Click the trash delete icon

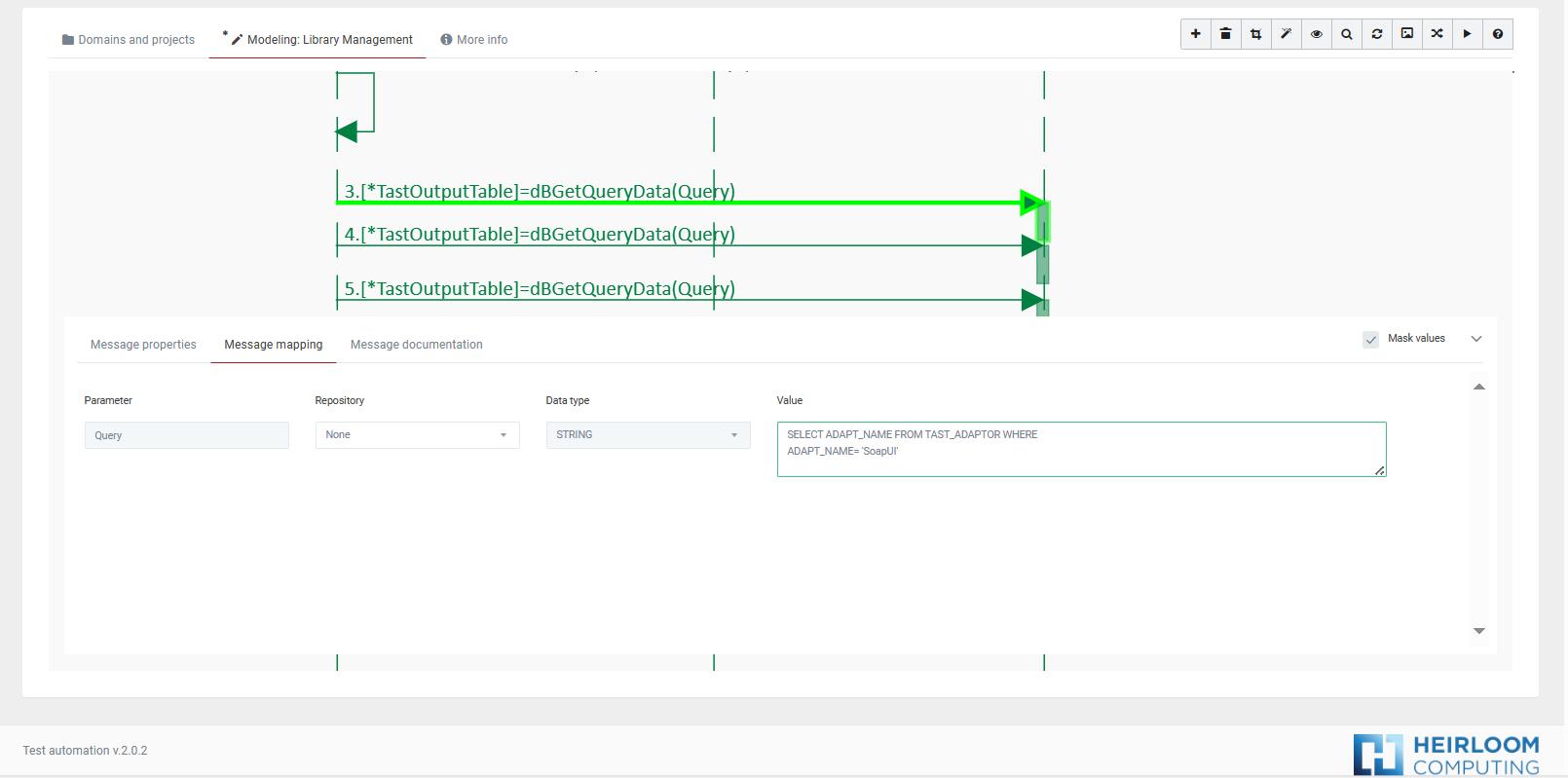(1226, 34)
